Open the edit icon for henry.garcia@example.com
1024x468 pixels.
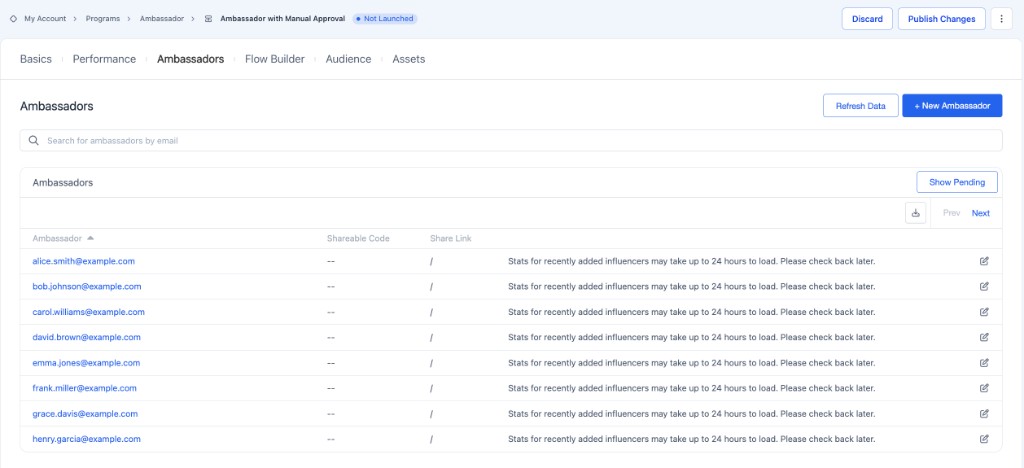click(x=984, y=439)
